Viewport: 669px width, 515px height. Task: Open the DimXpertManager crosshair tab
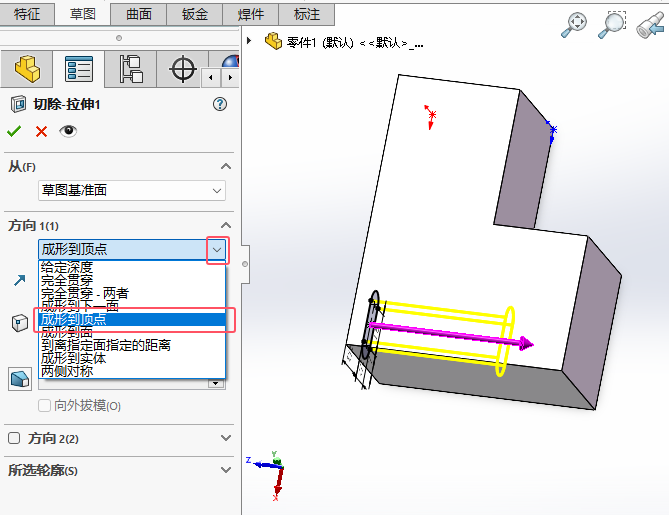tap(183, 69)
